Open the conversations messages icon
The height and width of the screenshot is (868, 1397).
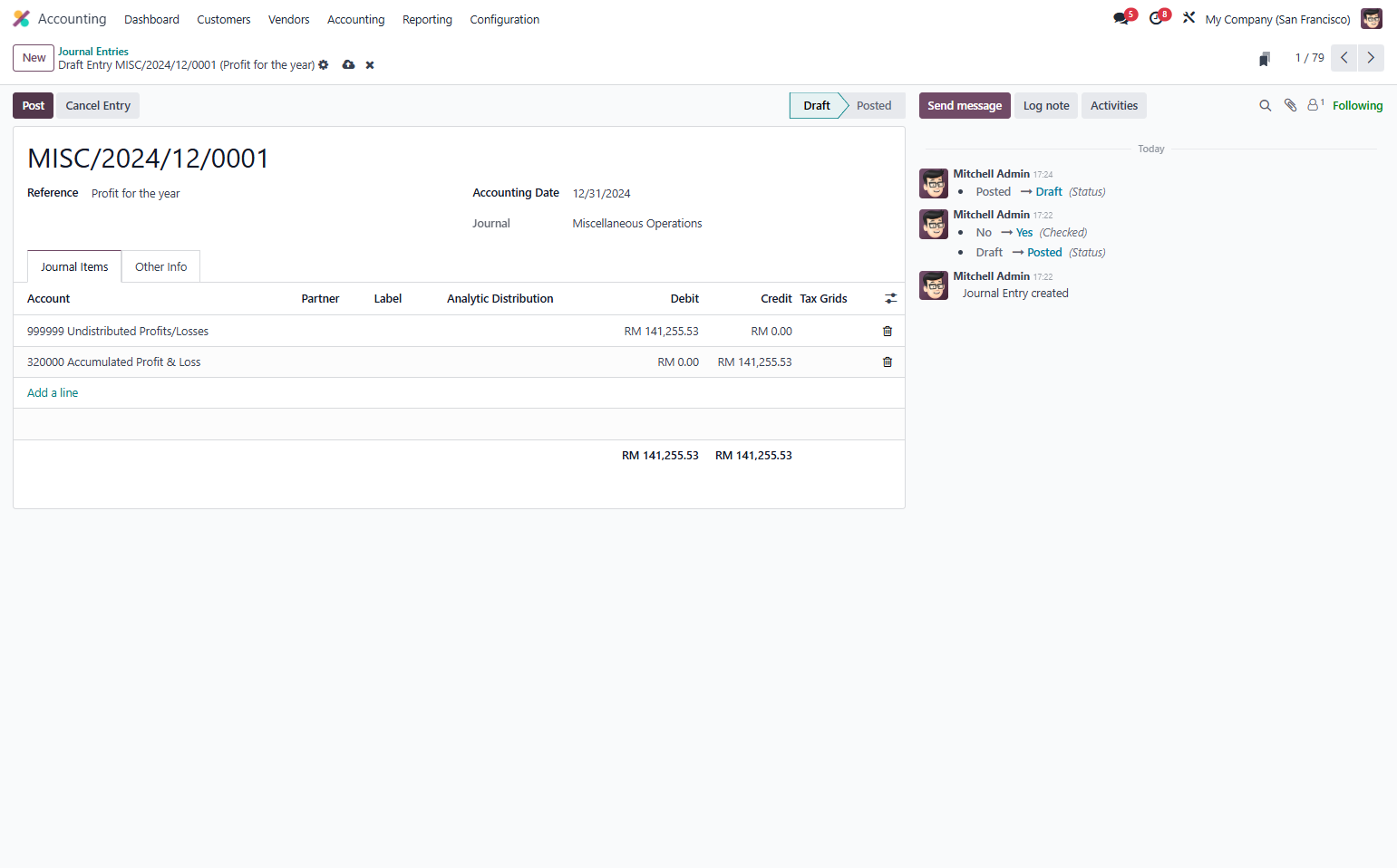pyautogui.click(x=1121, y=18)
